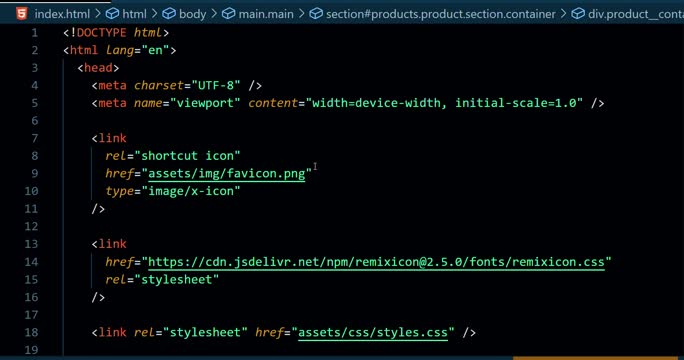
Task: Expand chevron after body breadcrumb
Action: click(x=214, y=14)
